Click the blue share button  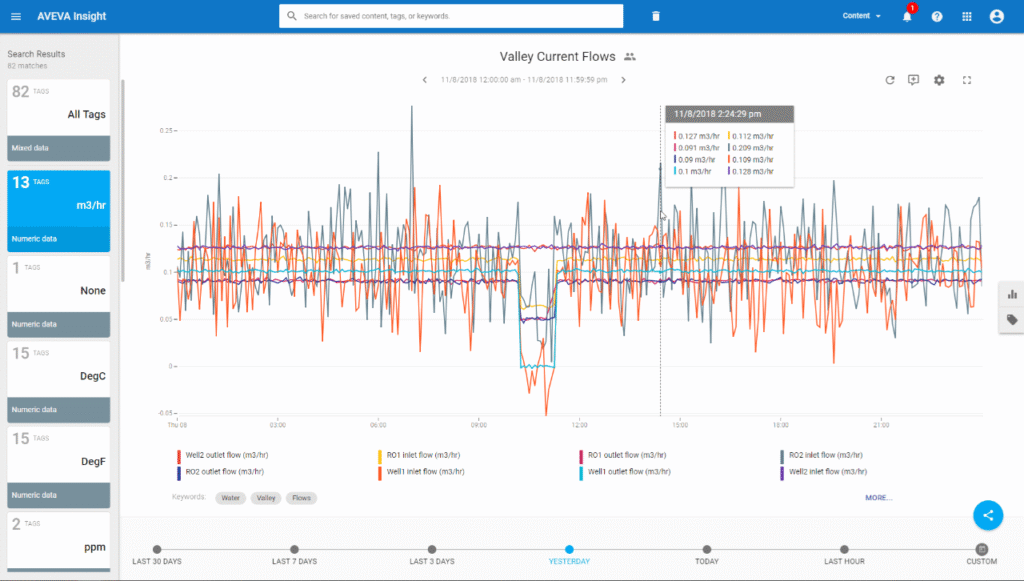click(x=988, y=515)
